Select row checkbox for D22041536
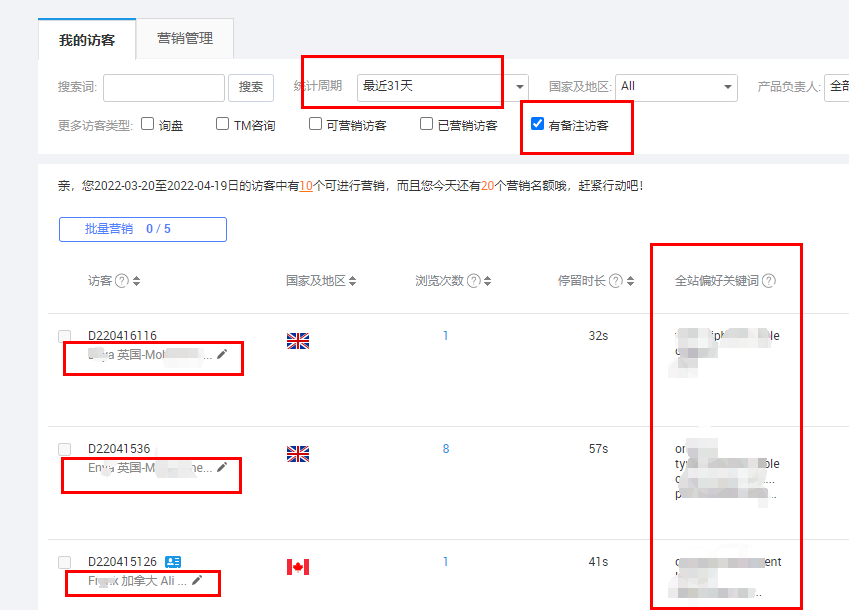This screenshot has height=610, width=849. click(x=64, y=449)
